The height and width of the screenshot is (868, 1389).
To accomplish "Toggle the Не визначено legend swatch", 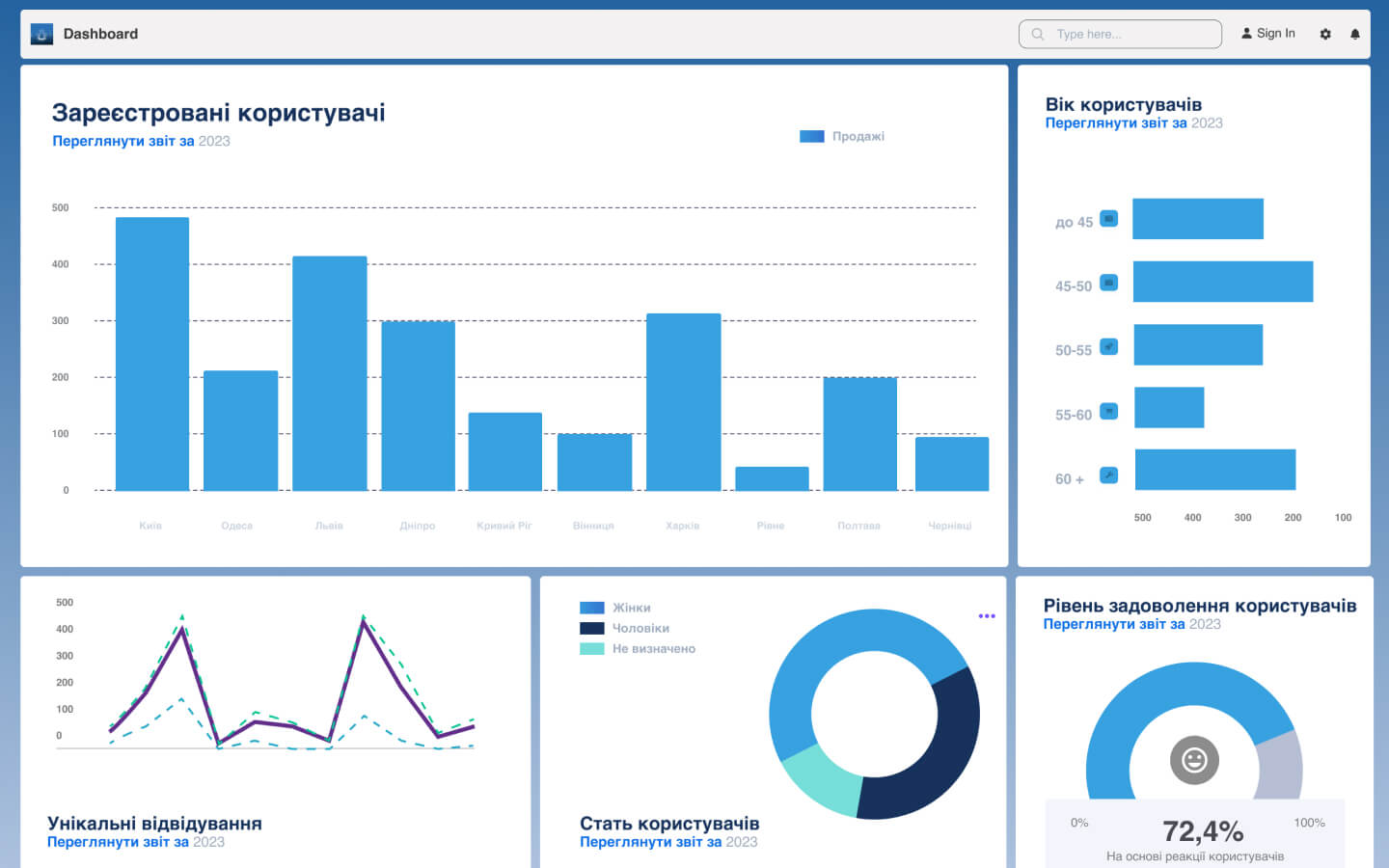I will (592, 649).
